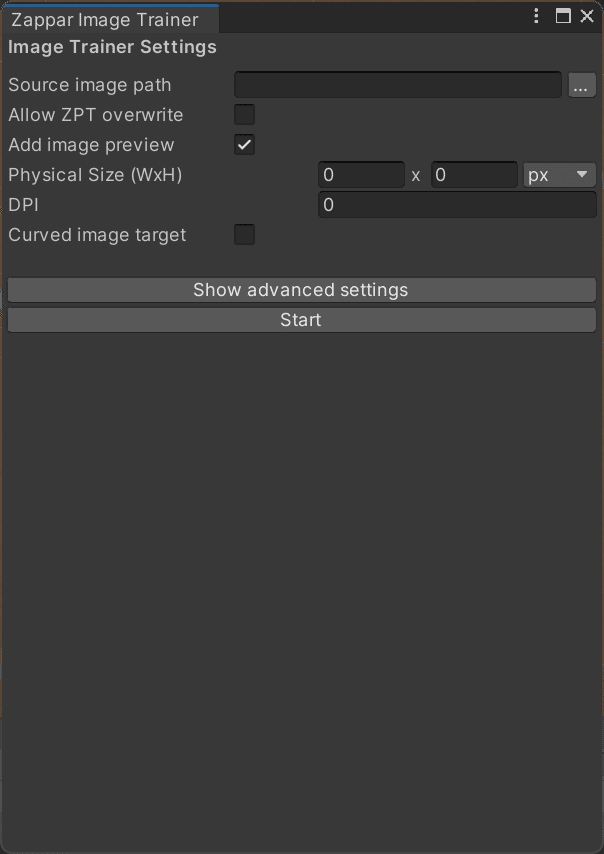This screenshot has width=604, height=854.
Task: Expand the advanced settings section
Action: point(301,289)
